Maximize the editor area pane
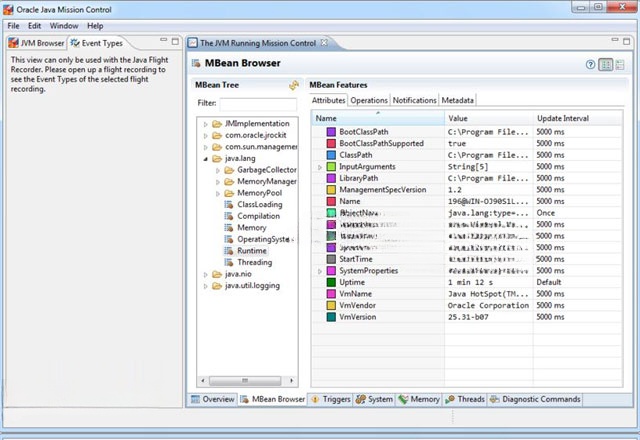 tap(627, 41)
